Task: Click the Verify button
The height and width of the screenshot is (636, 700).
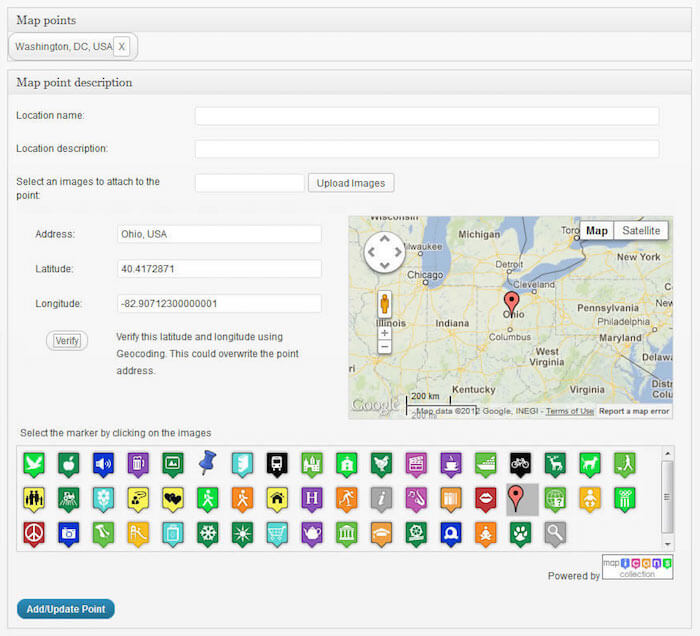Action: click(x=67, y=341)
